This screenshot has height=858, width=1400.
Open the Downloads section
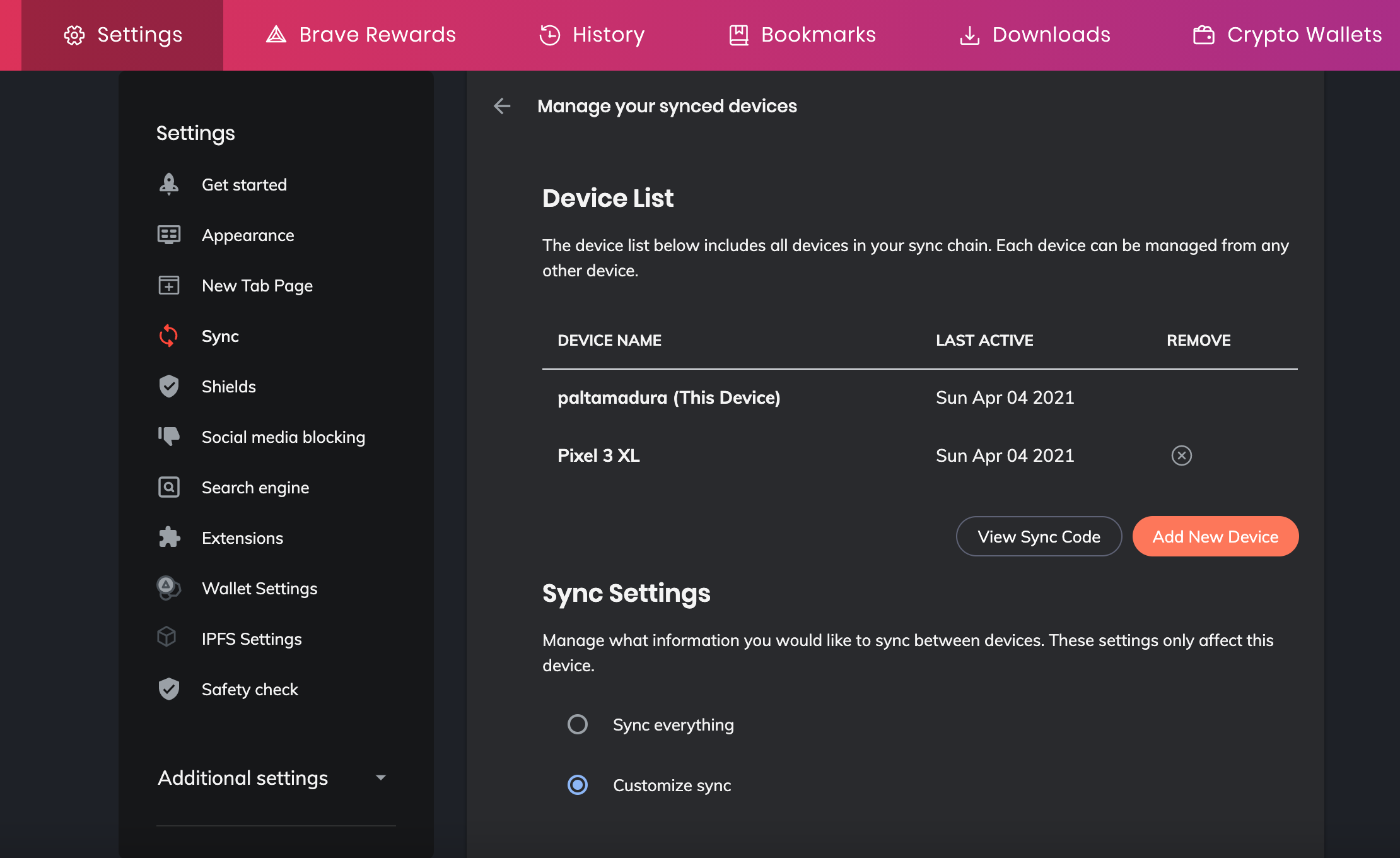point(1034,35)
